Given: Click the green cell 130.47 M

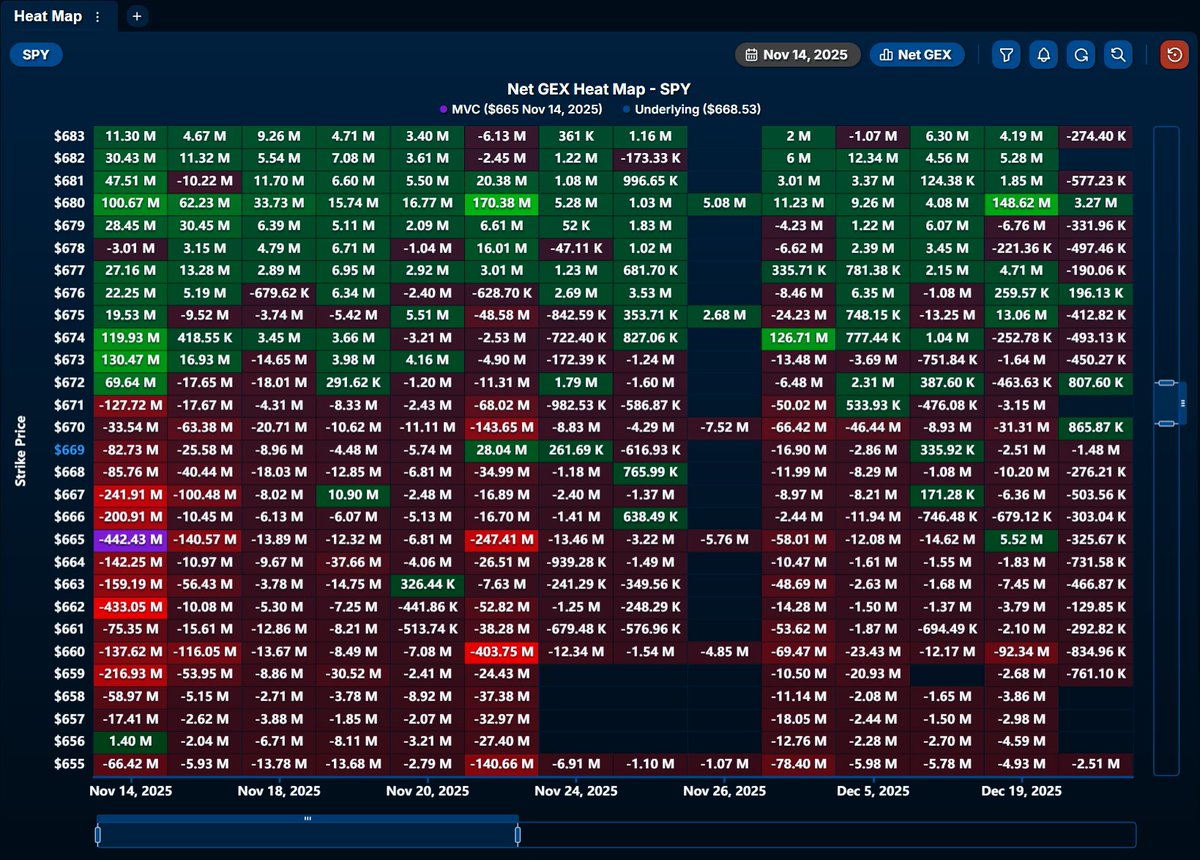Looking at the screenshot, I should (x=129, y=360).
